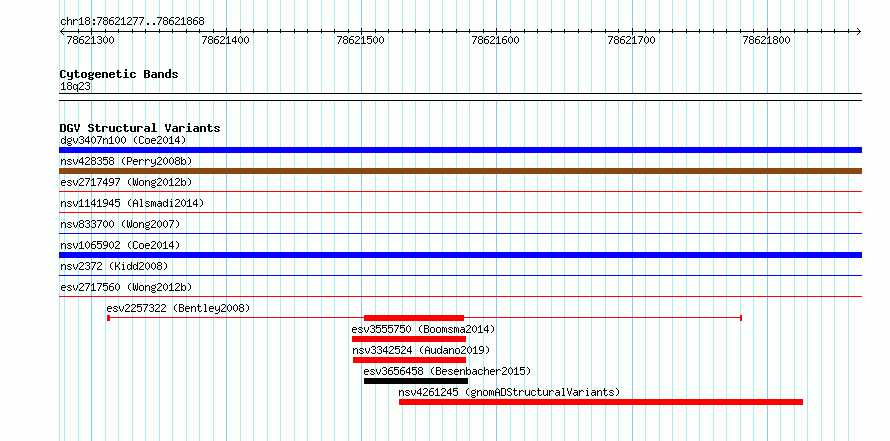Open variant esv2717497 (Wong2012b) label
Image resolution: width=890 pixels, height=441 pixels.
click(x=126, y=182)
